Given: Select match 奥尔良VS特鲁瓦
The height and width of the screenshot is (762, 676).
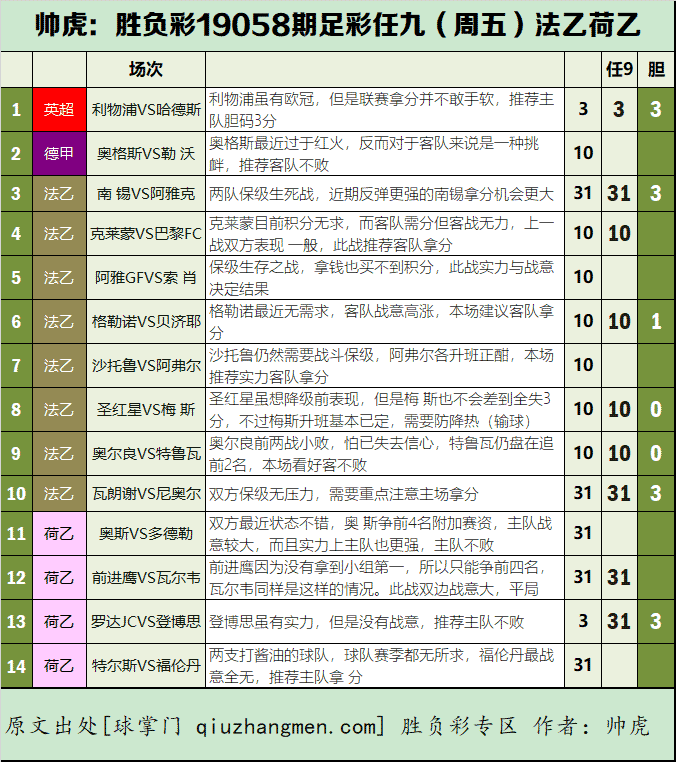Looking at the screenshot, I should coord(146,453).
